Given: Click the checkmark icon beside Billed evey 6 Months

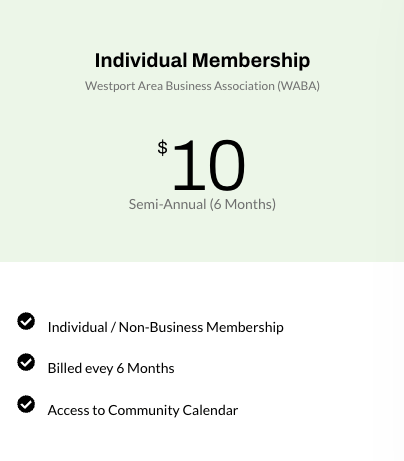Looking at the screenshot, I should point(26,362).
